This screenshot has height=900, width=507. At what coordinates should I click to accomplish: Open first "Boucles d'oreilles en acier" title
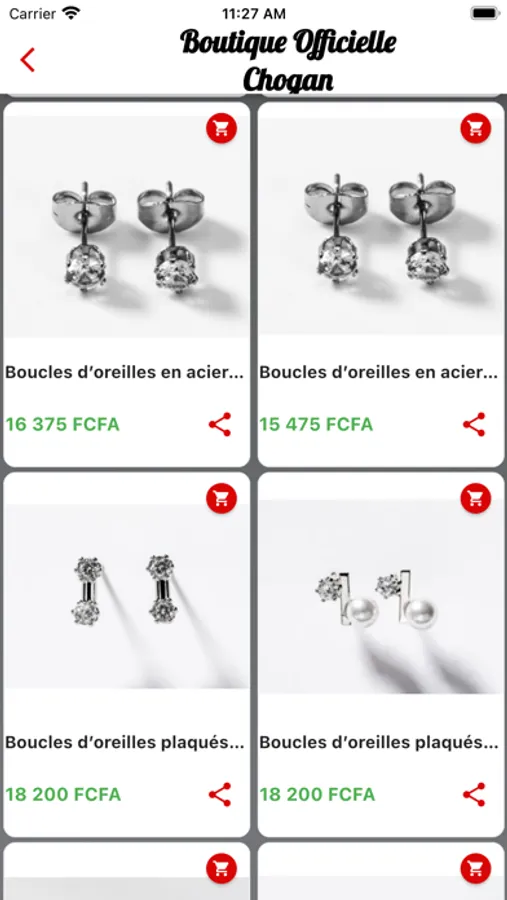pos(125,372)
